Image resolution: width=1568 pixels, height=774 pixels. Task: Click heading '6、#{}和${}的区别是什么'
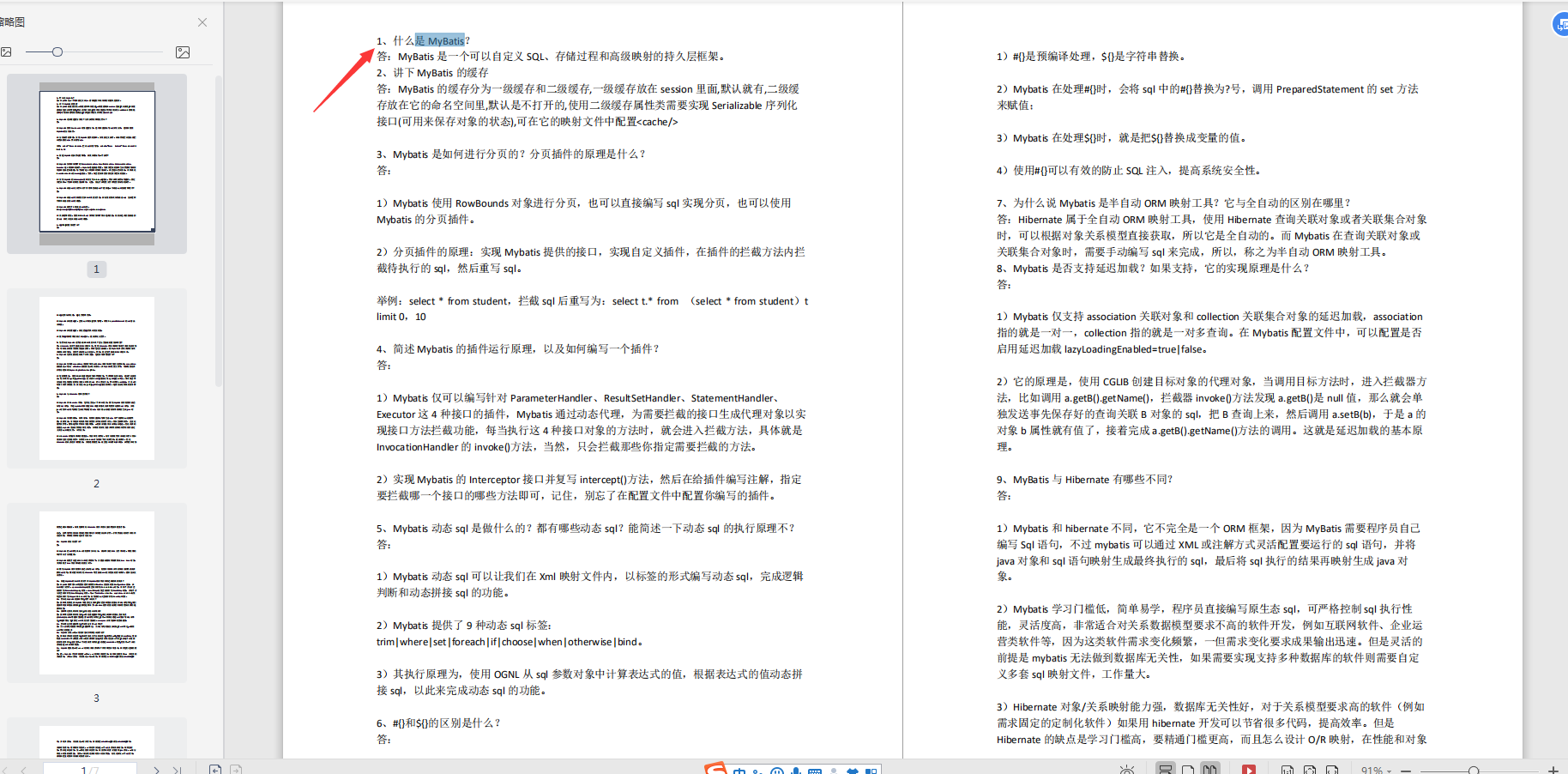point(438,723)
